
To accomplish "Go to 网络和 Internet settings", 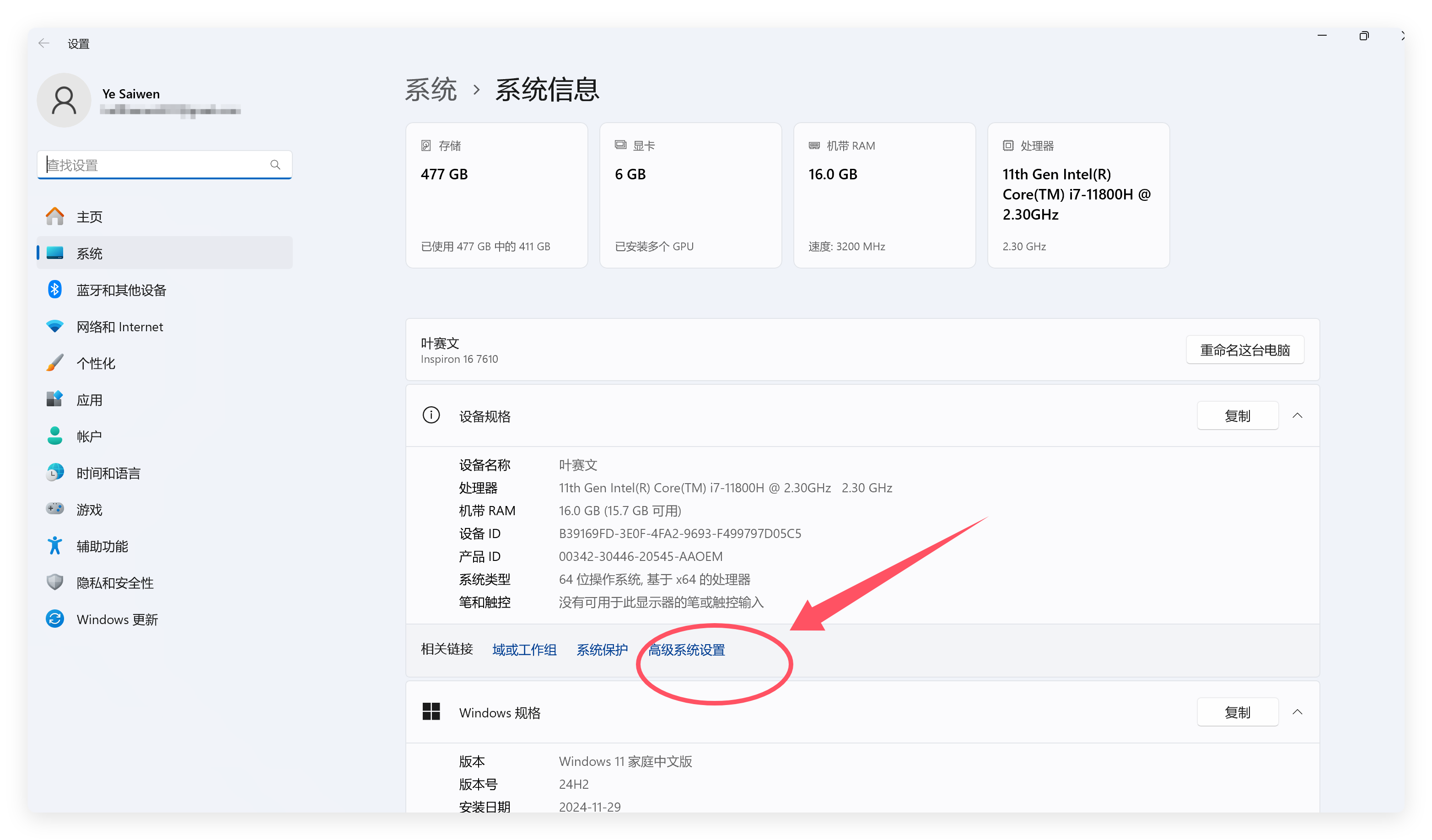I will coord(165,326).
